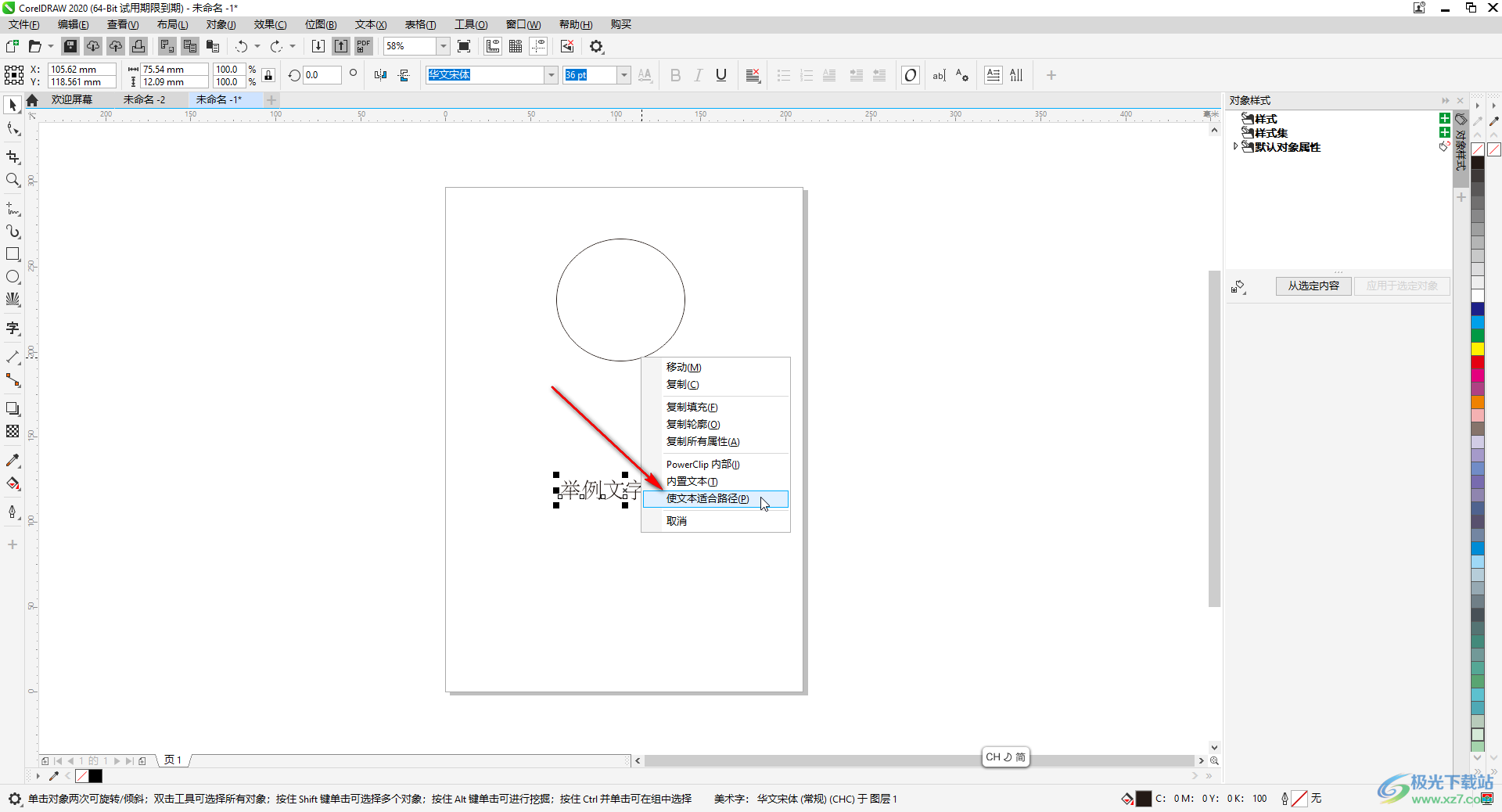Select the 页1 page tab
This screenshot has height=812, width=1502.
[173, 760]
